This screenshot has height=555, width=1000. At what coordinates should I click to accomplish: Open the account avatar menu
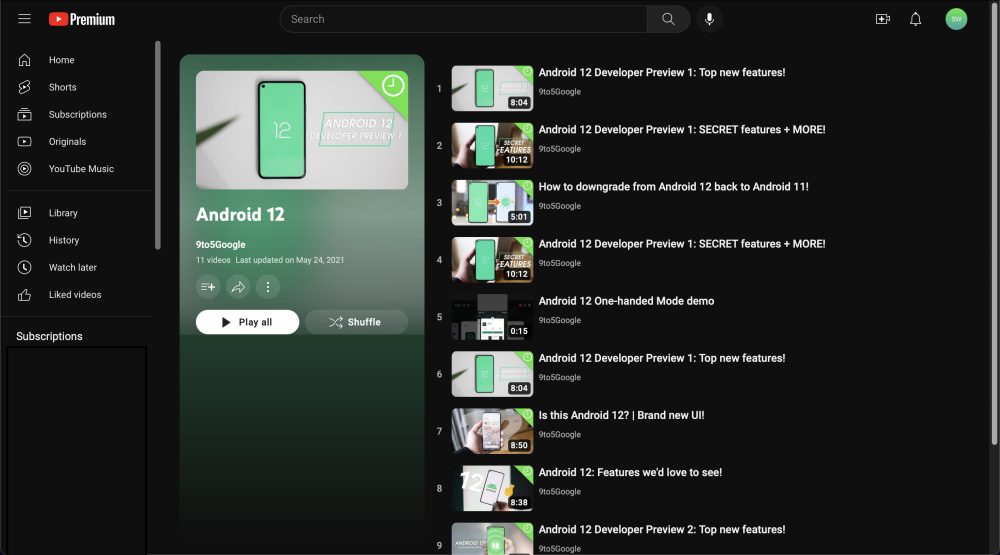click(956, 19)
